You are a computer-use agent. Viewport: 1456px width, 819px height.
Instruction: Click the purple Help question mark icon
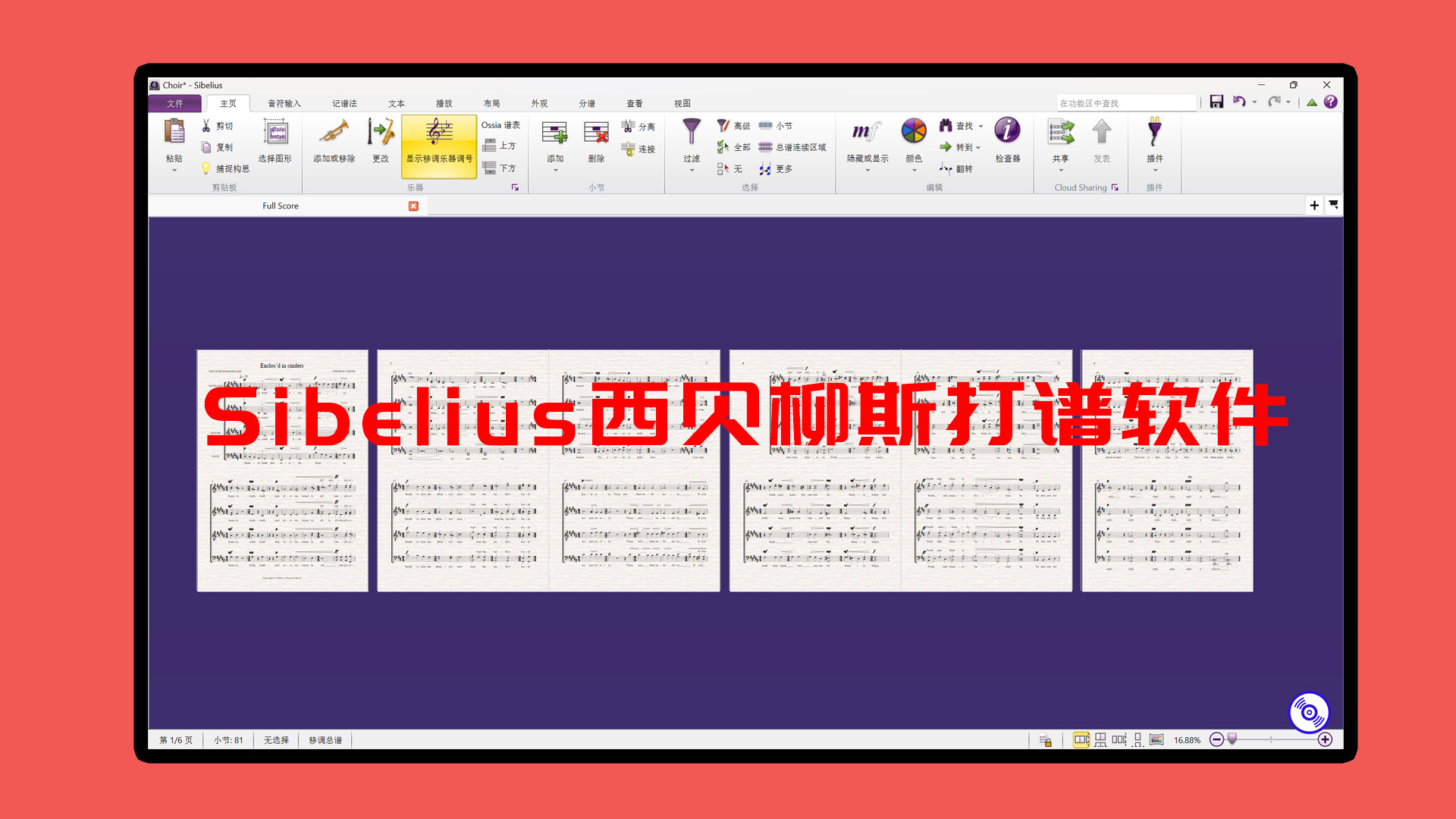click(1331, 102)
